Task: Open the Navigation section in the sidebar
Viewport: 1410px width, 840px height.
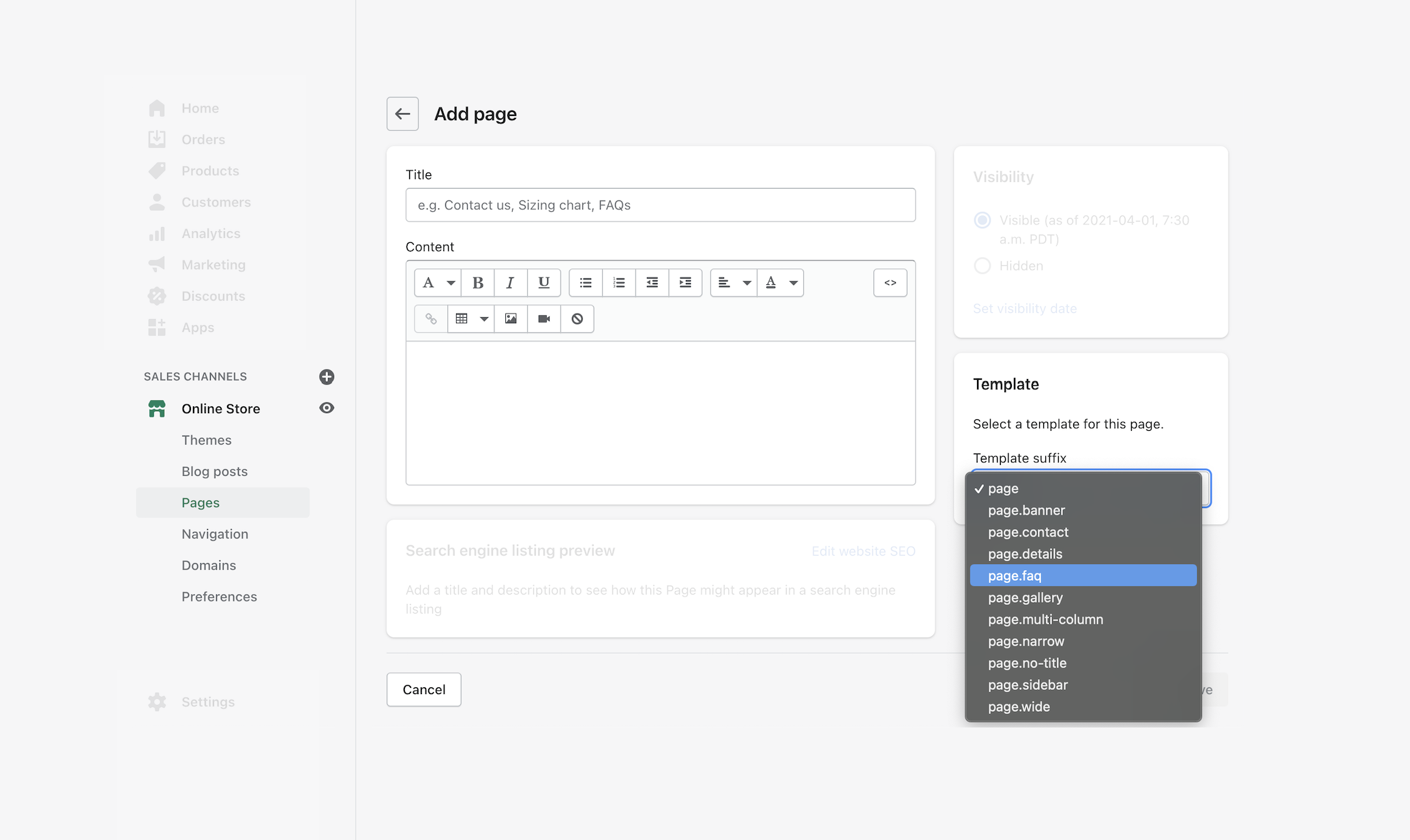Action: [x=215, y=534]
